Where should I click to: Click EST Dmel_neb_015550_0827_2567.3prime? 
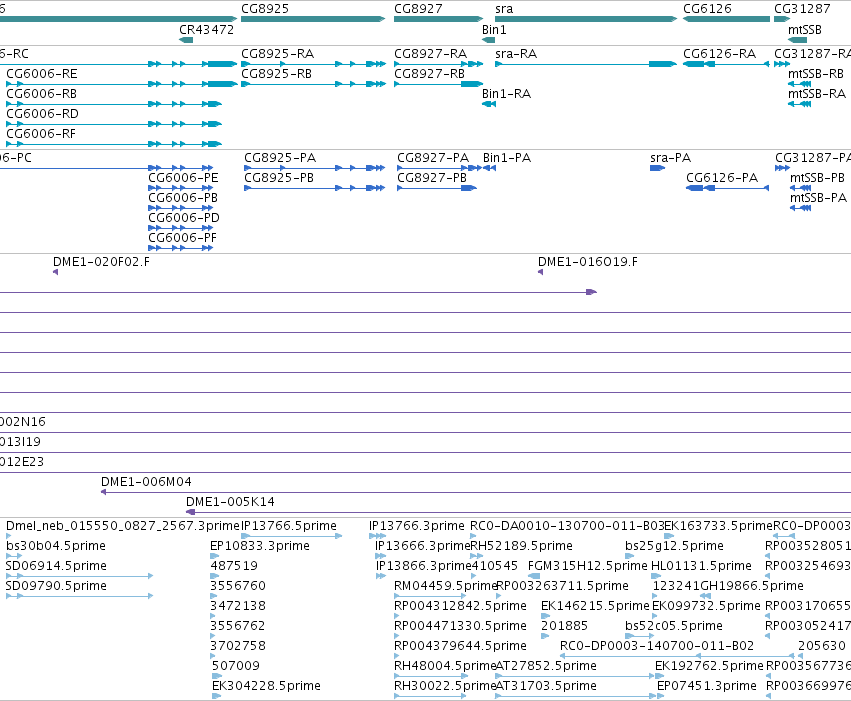pyautogui.click(x=123, y=526)
